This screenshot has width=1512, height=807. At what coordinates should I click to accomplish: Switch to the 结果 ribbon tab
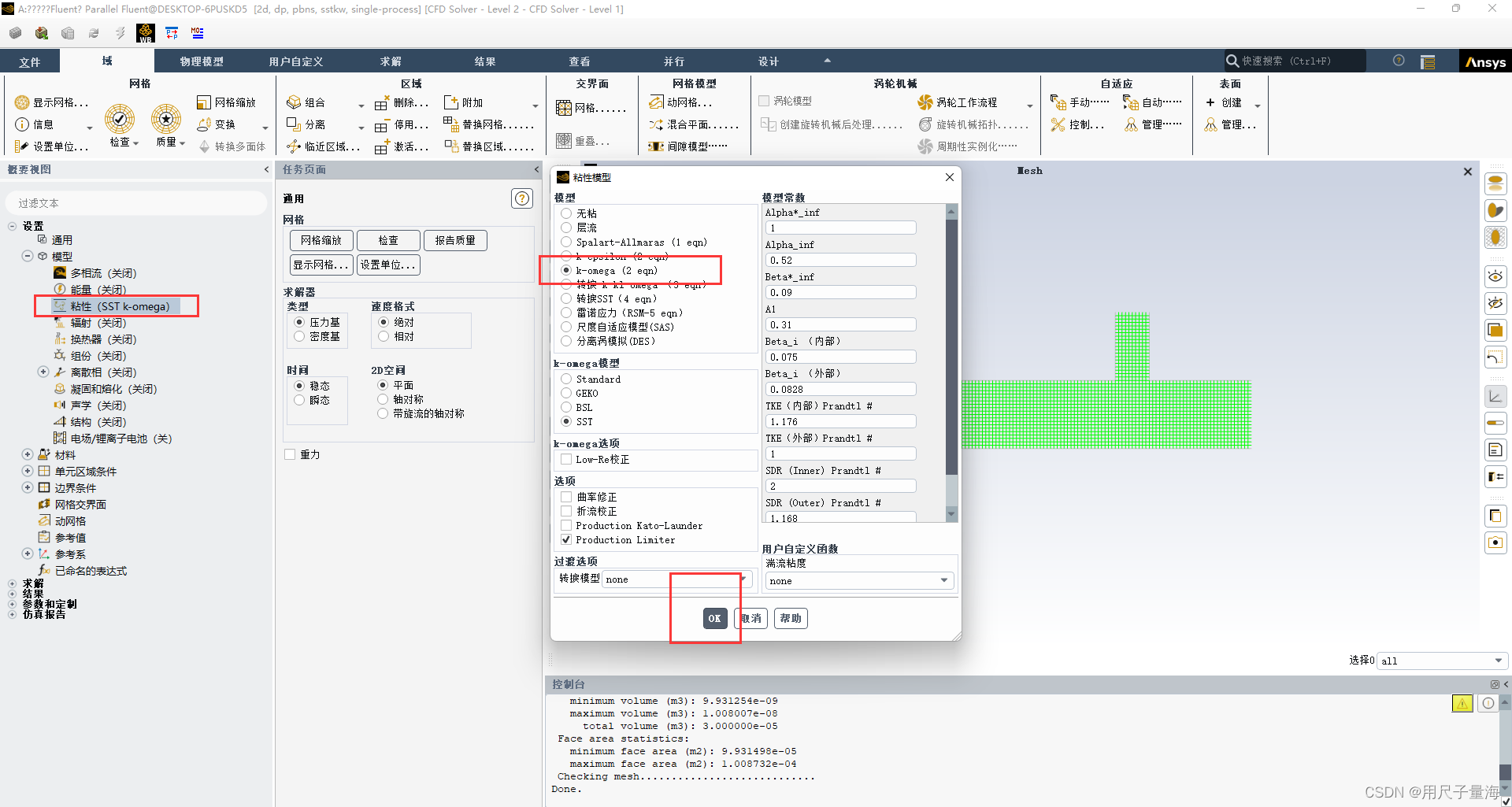485,61
